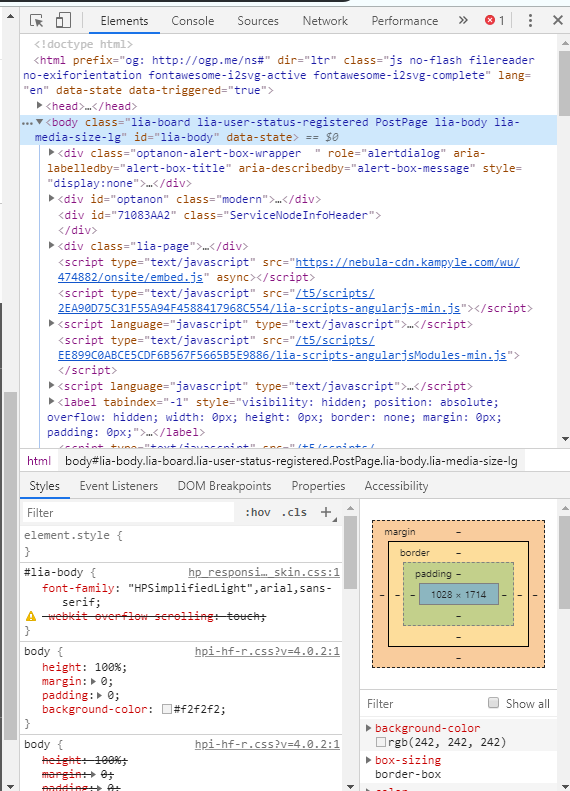Select body#lia-body breadcrumb item
Screen dimensions: 570x791
(x=291, y=461)
